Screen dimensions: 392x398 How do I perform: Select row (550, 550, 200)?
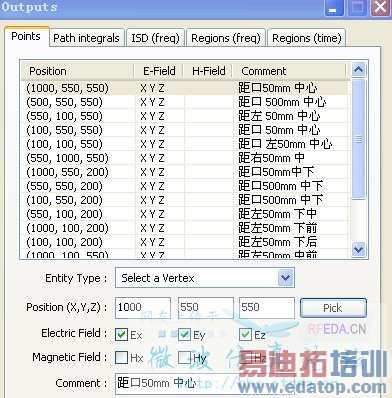[x=185, y=186]
